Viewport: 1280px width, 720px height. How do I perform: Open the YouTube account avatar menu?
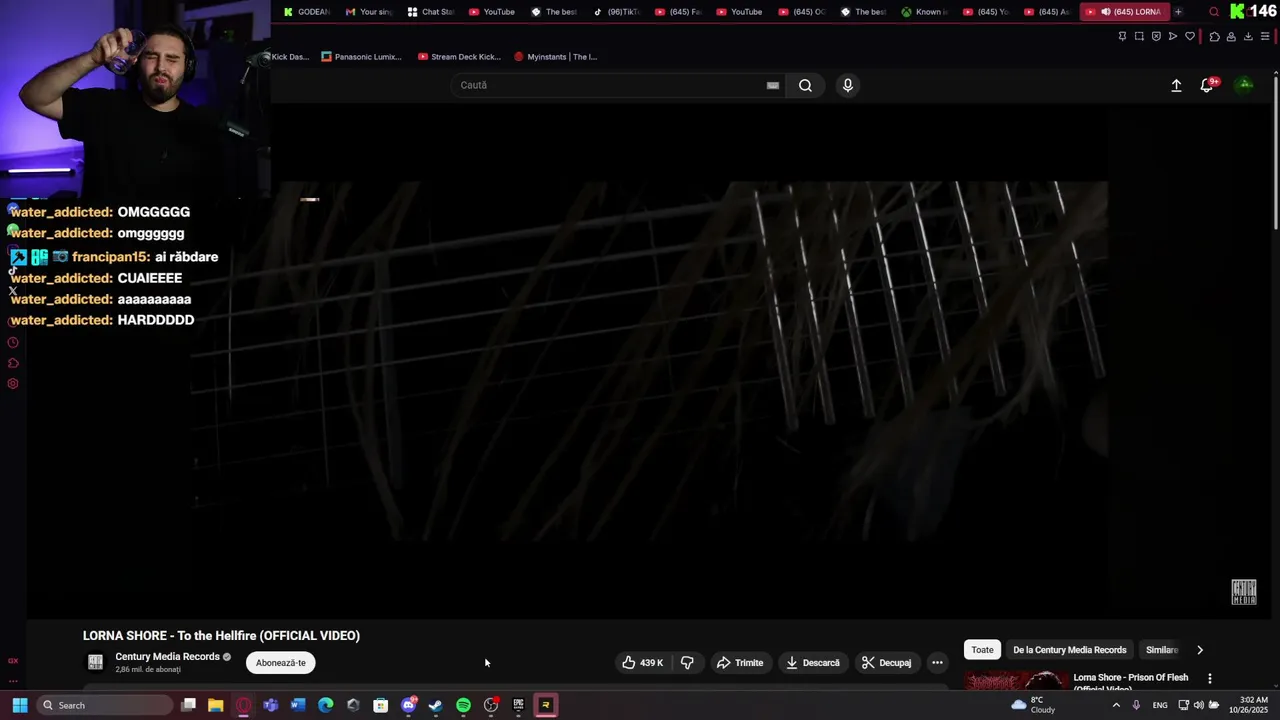coord(1245,85)
